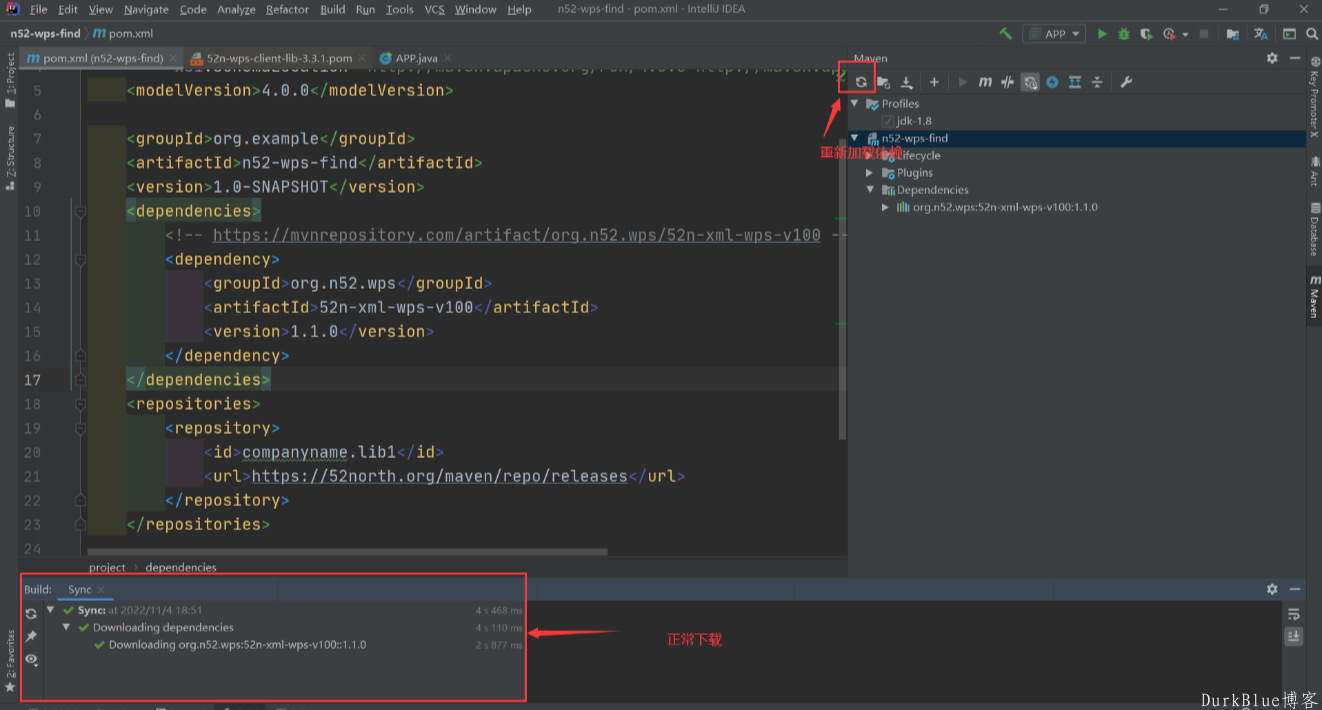Click pom.xml breadcrumb in navigation bar

click(123, 34)
